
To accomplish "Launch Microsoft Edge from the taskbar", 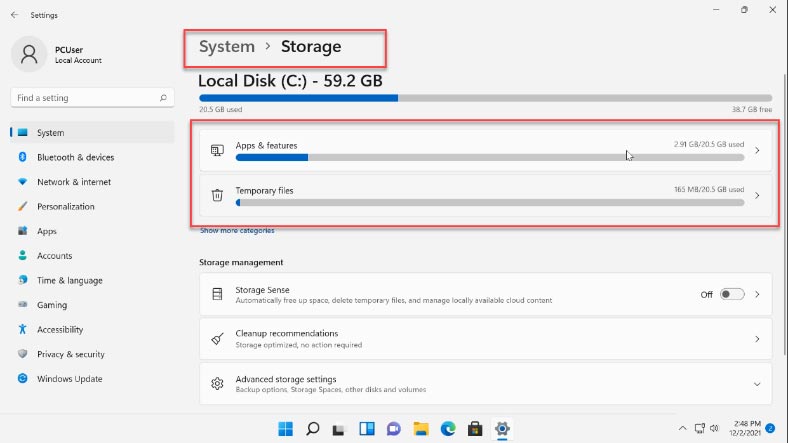I will 448,428.
